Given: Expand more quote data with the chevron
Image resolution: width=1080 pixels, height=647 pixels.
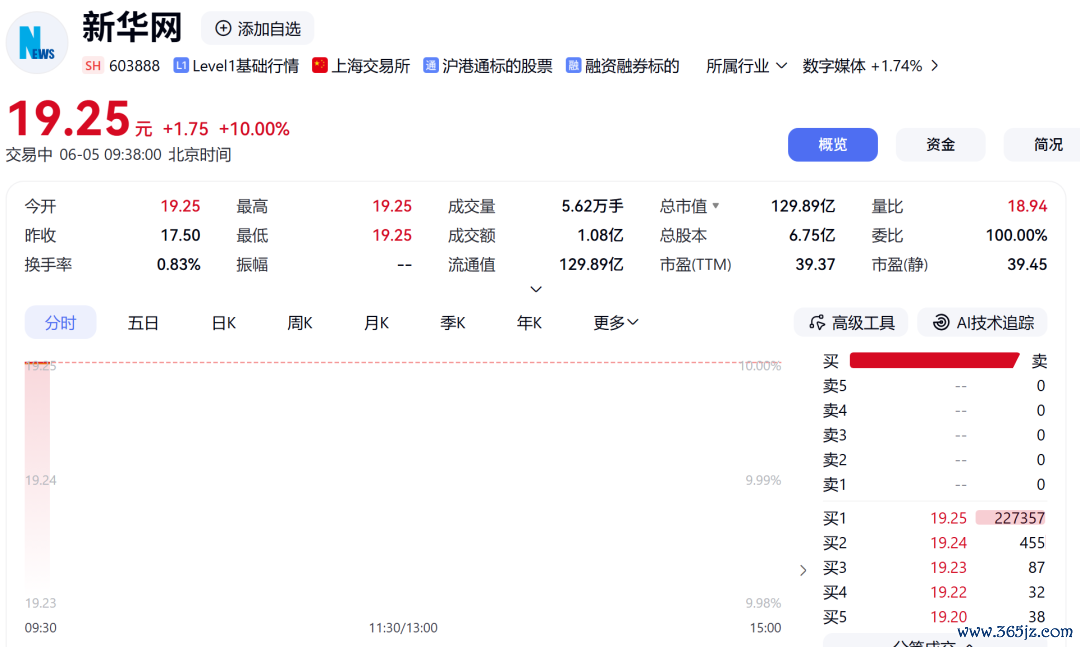Looking at the screenshot, I should pos(536,289).
